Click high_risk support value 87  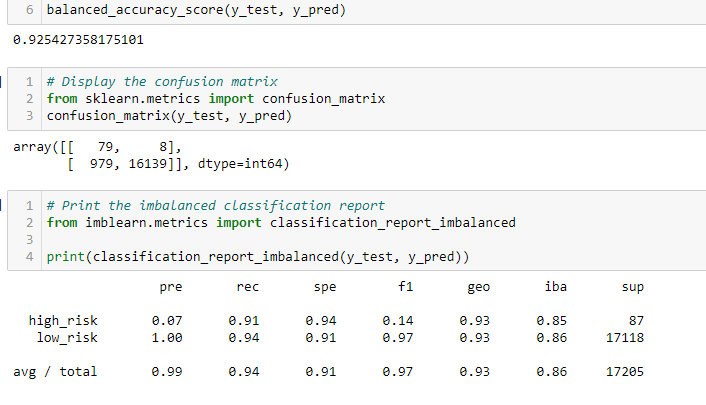coord(636,321)
